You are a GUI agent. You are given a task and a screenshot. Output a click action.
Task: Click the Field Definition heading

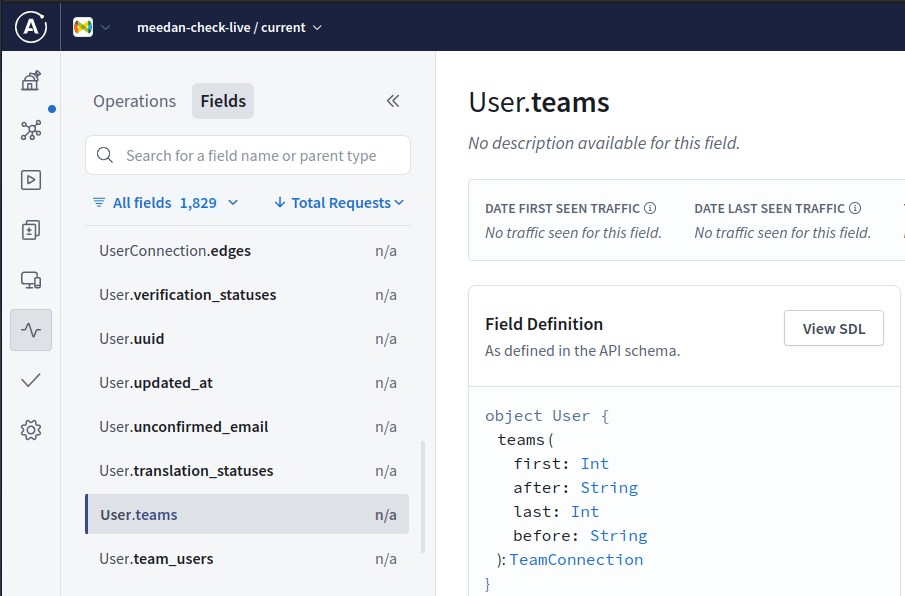click(x=544, y=324)
